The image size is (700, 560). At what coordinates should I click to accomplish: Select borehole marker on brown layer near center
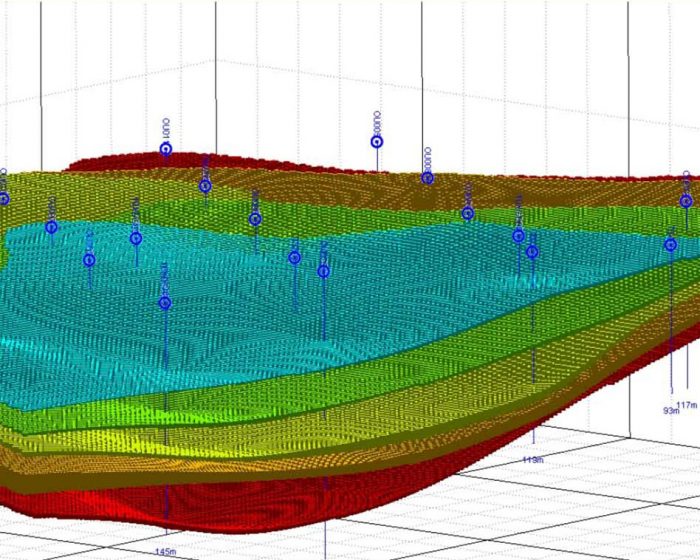(427, 178)
